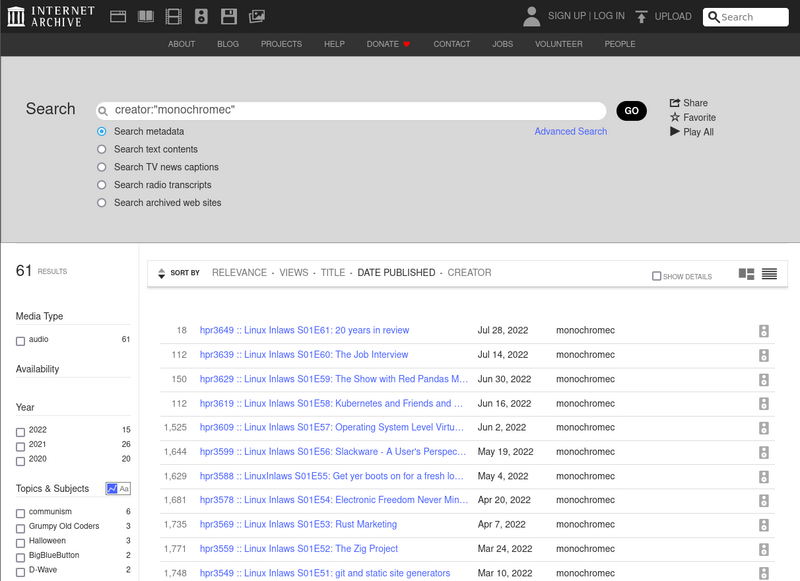The image size is (800, 581).
Task: Switch to list view icon
Action: click(x=769, y=274)
